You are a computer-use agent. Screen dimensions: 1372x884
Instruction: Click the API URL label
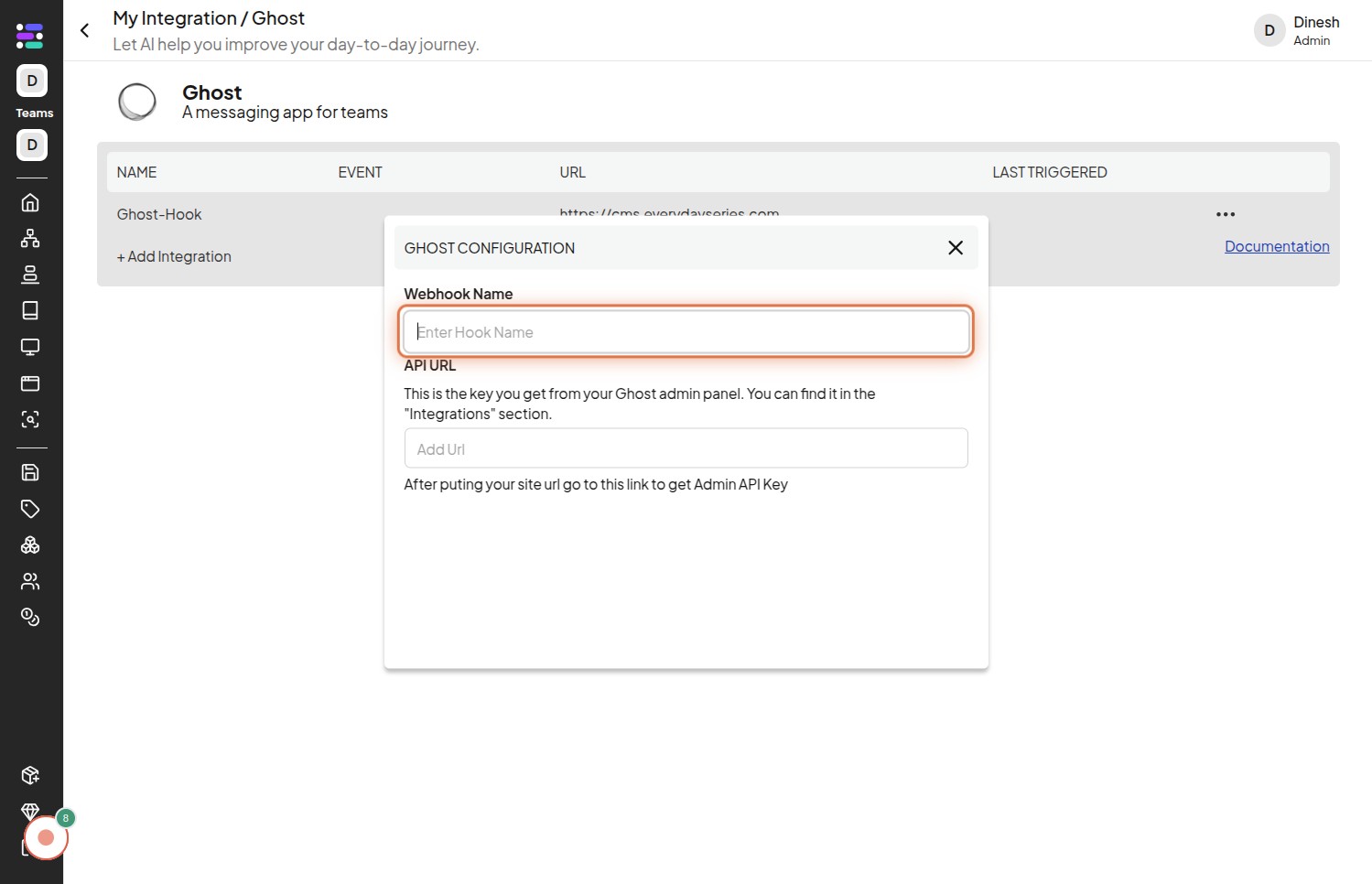click(x=430, y=365)
